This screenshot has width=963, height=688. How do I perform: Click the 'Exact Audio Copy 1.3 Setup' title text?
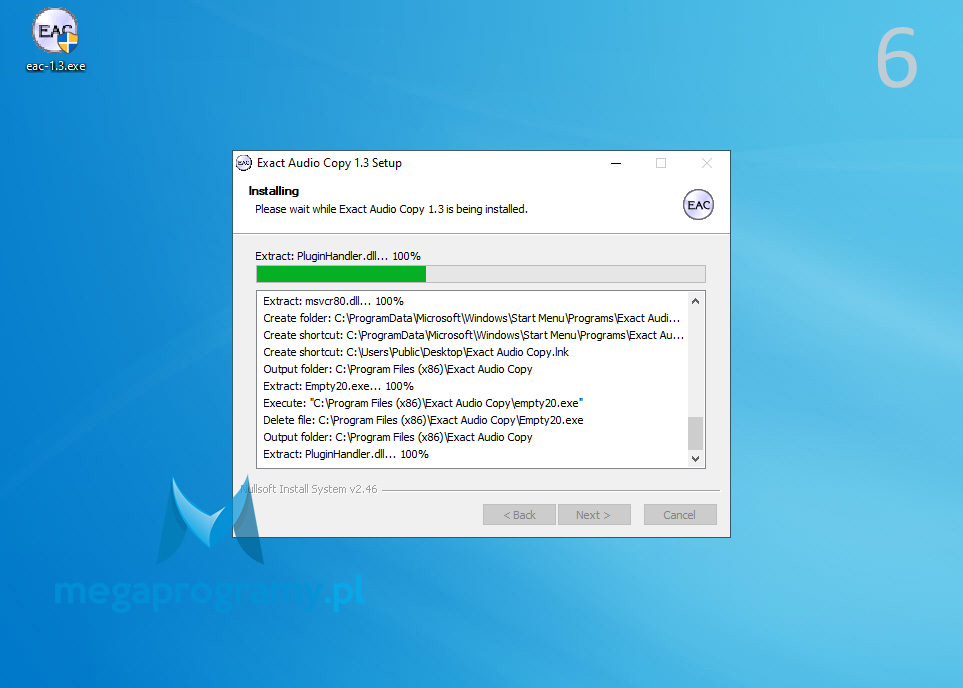329,163
